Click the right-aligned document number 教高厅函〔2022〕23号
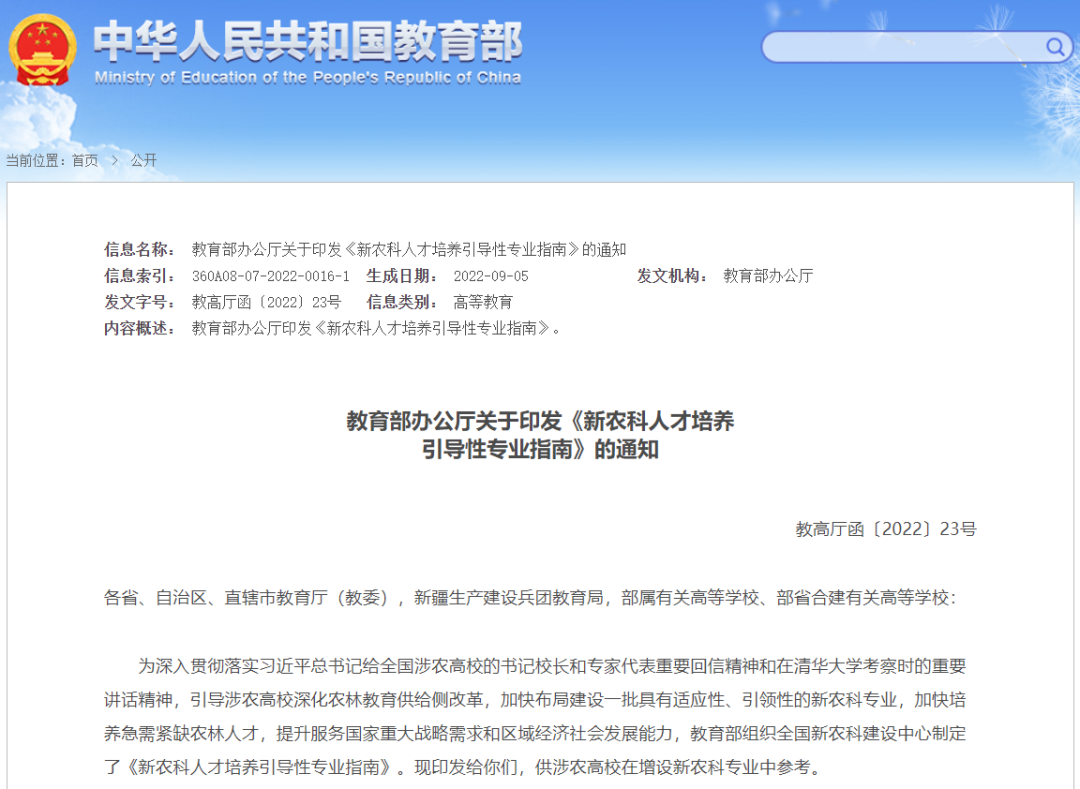The width and height of the screenshot is (1080, 789). pos(886,529)
